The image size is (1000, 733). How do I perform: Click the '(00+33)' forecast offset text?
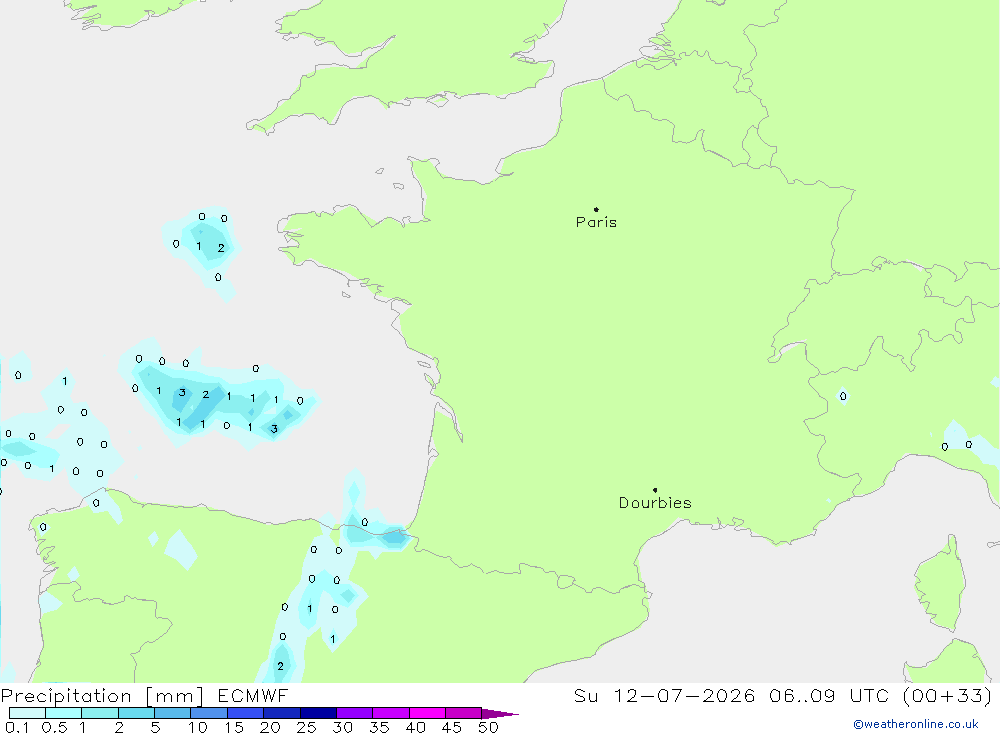[x=948, y=696]
